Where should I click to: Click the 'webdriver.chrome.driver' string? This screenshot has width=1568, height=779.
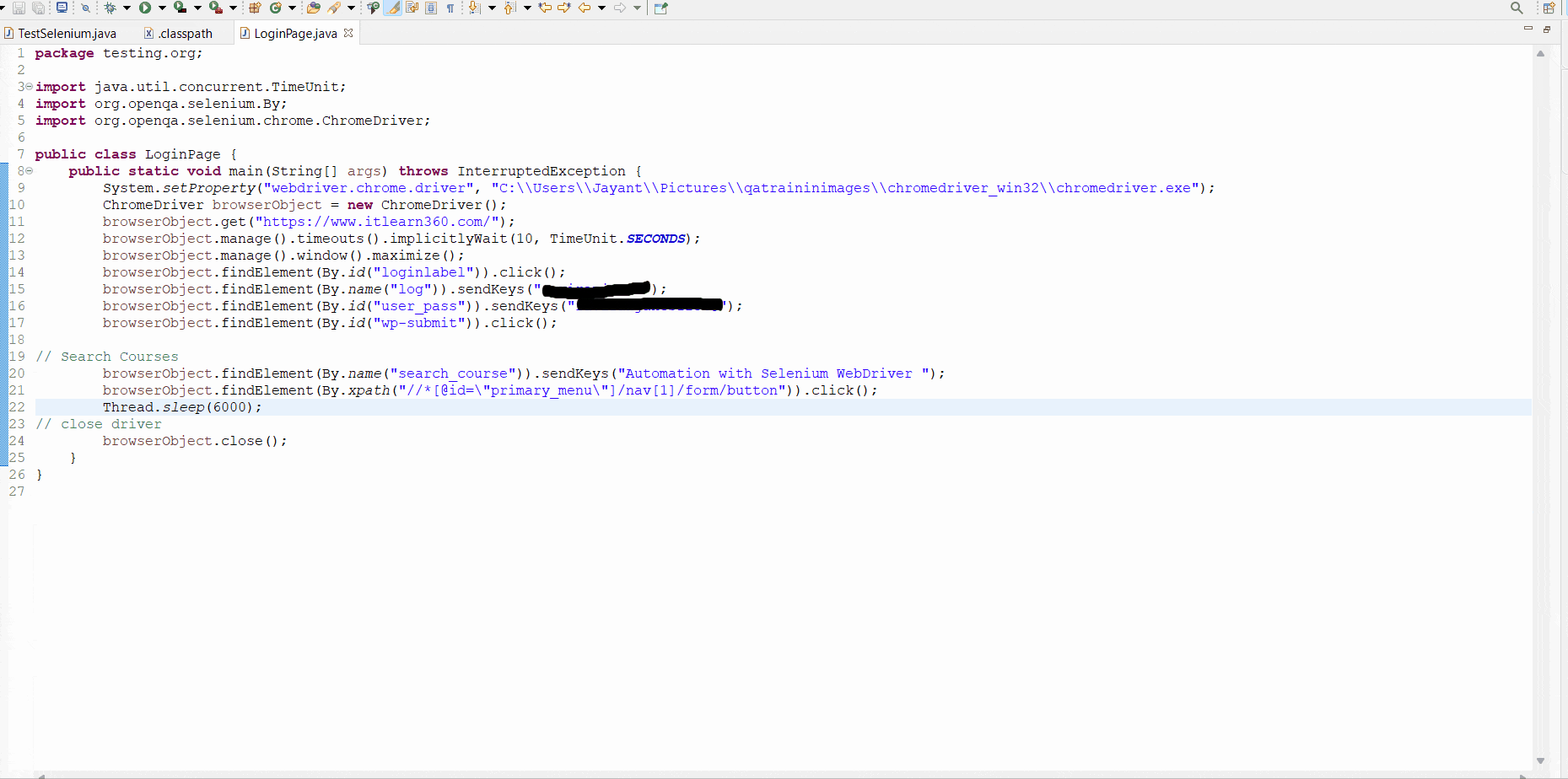coord(368,188)
